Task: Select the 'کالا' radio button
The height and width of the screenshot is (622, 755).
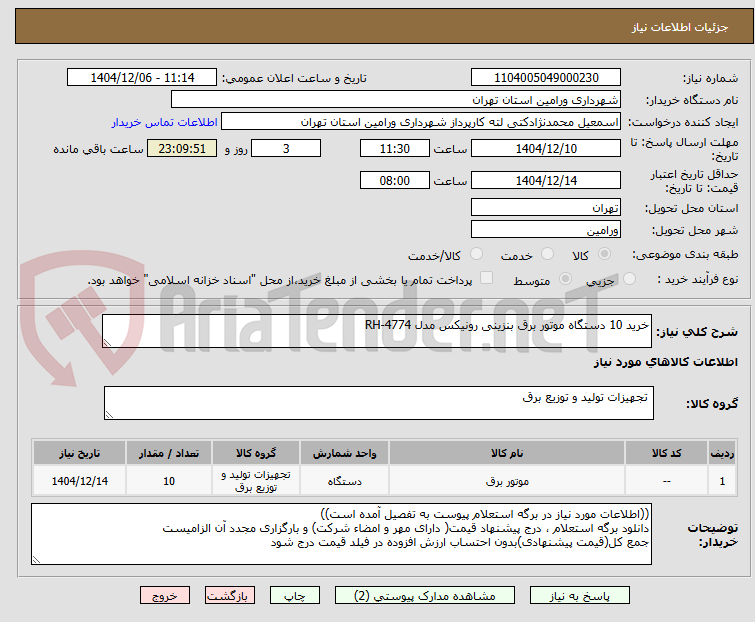Action: 604,253
